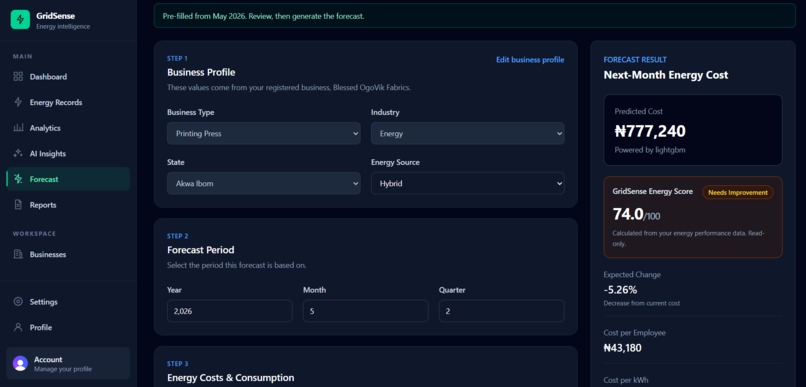Click the ₦43,180 cost per employee
Viewport: 806px width, 387px height.
pos(622,348)
